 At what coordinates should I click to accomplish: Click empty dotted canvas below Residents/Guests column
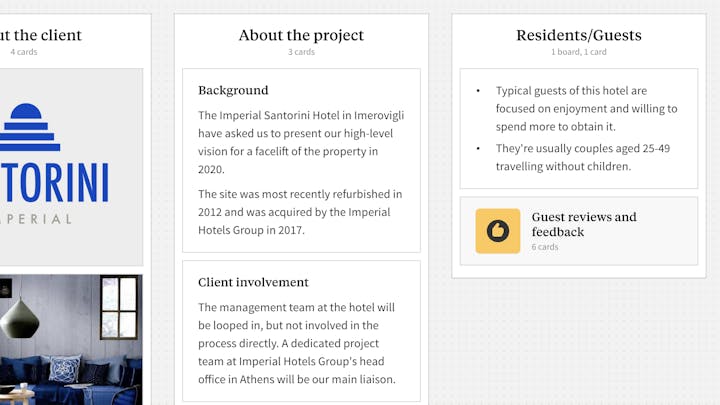coord(578,340)
